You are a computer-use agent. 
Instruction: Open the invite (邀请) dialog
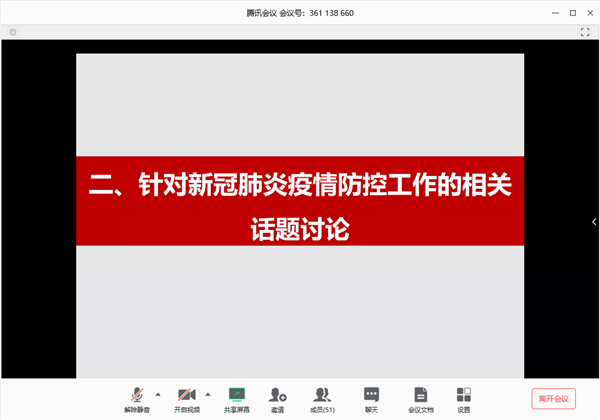[x=277, y=397]
